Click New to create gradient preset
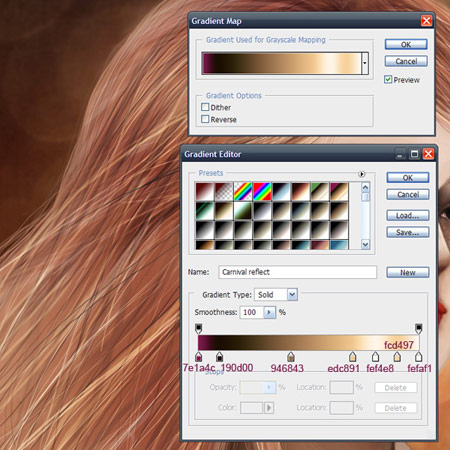This screenshot has height=450, width=450. (408, 272)
